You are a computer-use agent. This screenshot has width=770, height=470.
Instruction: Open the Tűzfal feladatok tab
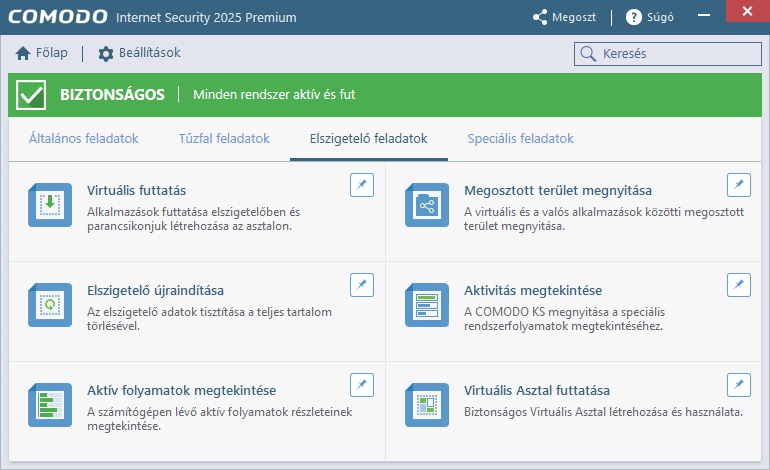pos(224,139)
